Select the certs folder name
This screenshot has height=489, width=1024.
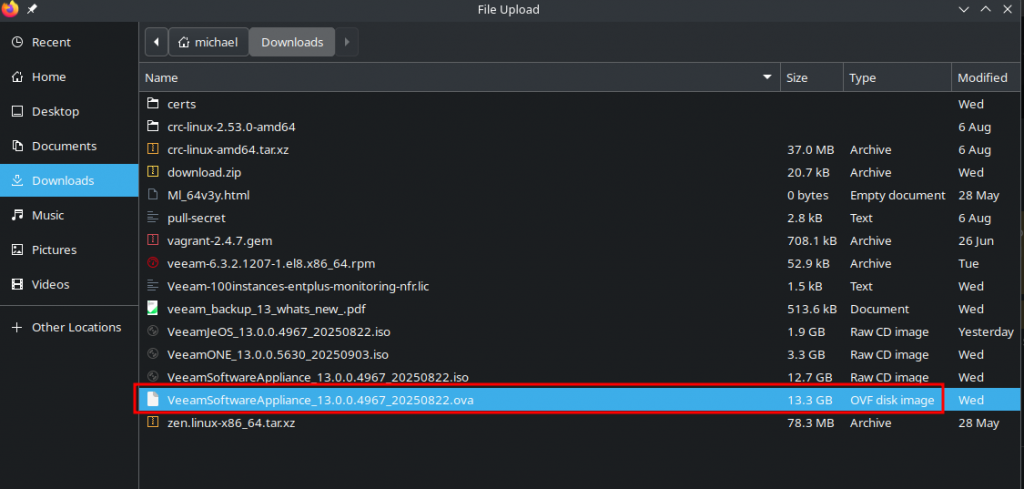pyautogui.click(x=182, y=104)
